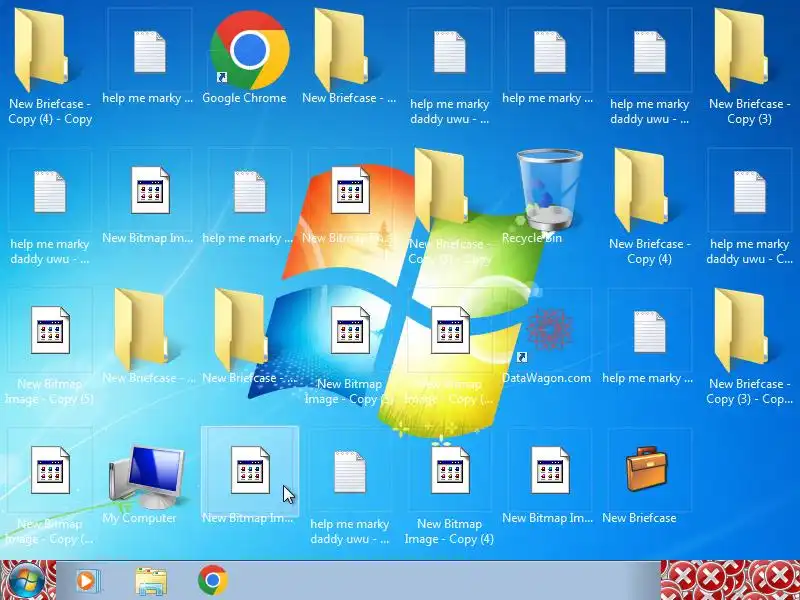Image resolution: width=800 pixels, height=600 pixels.
Task: Launch Chrome from the taskbar
Action: tap(213, 580)
